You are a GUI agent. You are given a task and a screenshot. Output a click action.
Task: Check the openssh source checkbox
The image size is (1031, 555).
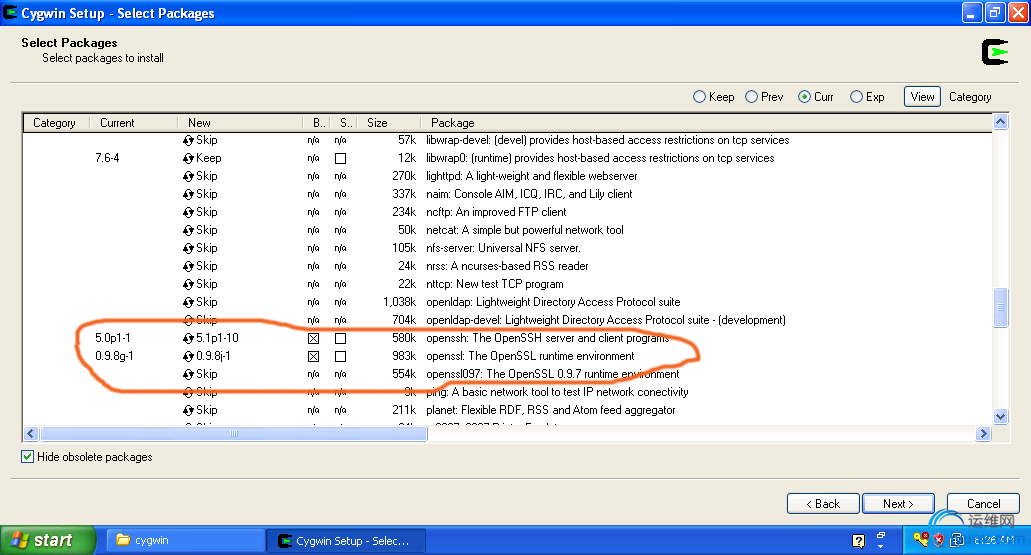tap(340, 339)
